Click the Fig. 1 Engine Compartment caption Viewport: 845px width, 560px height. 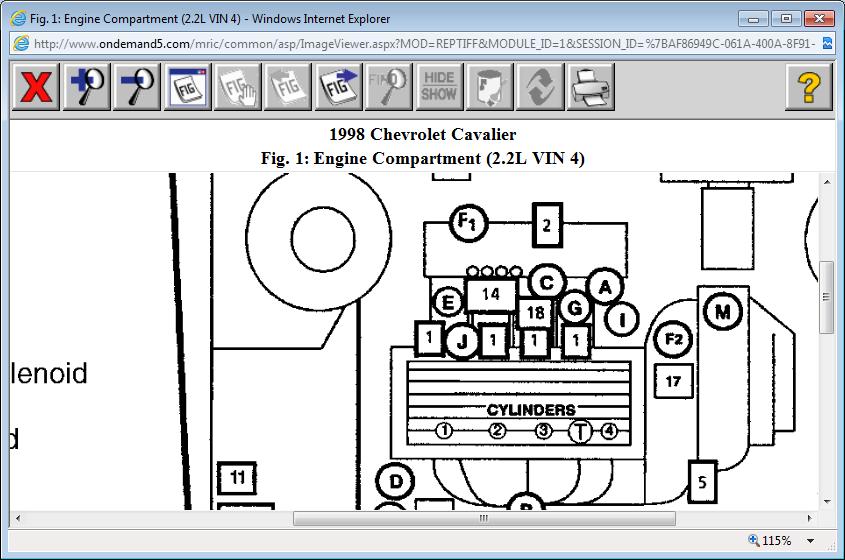coord(422,158)
